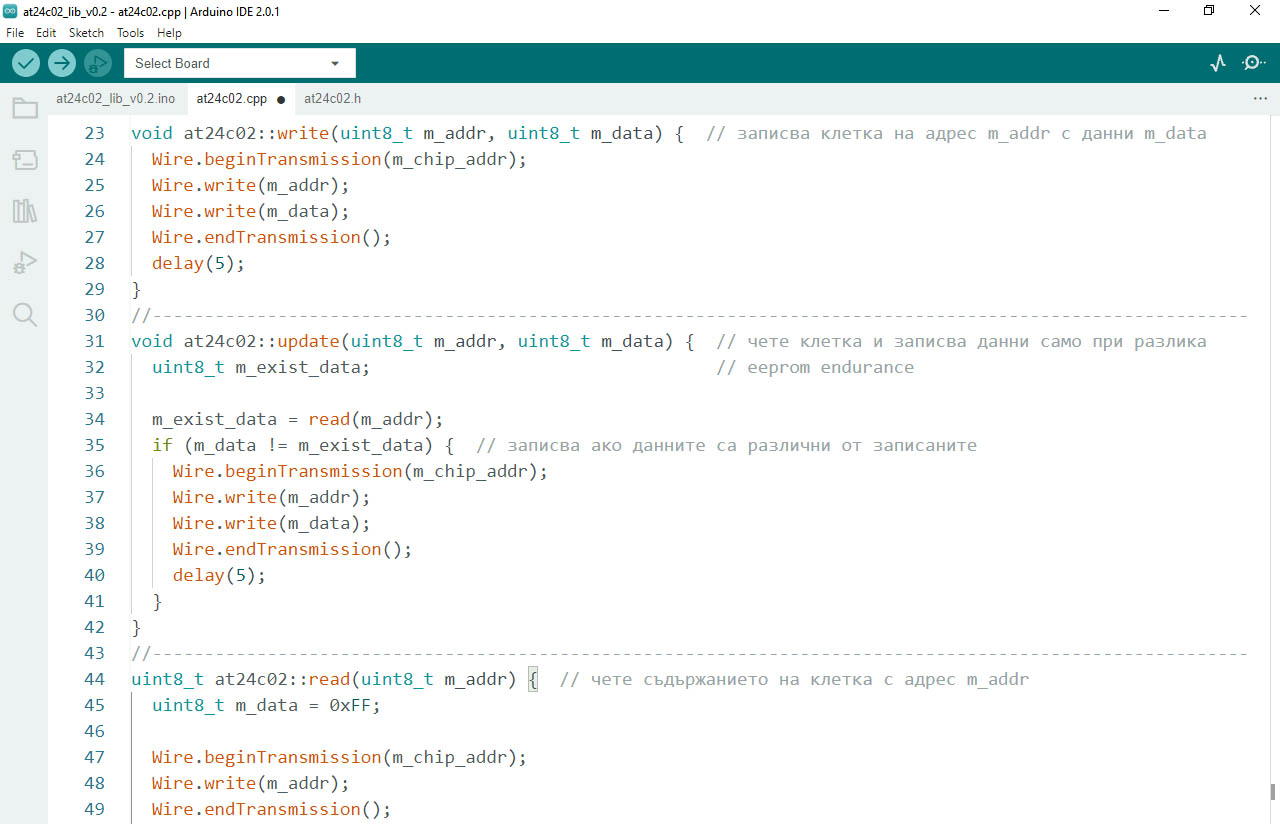Open the Library Manager sidebar
The width and height of the screenshot is (1280, 824).
coord(25,212)
